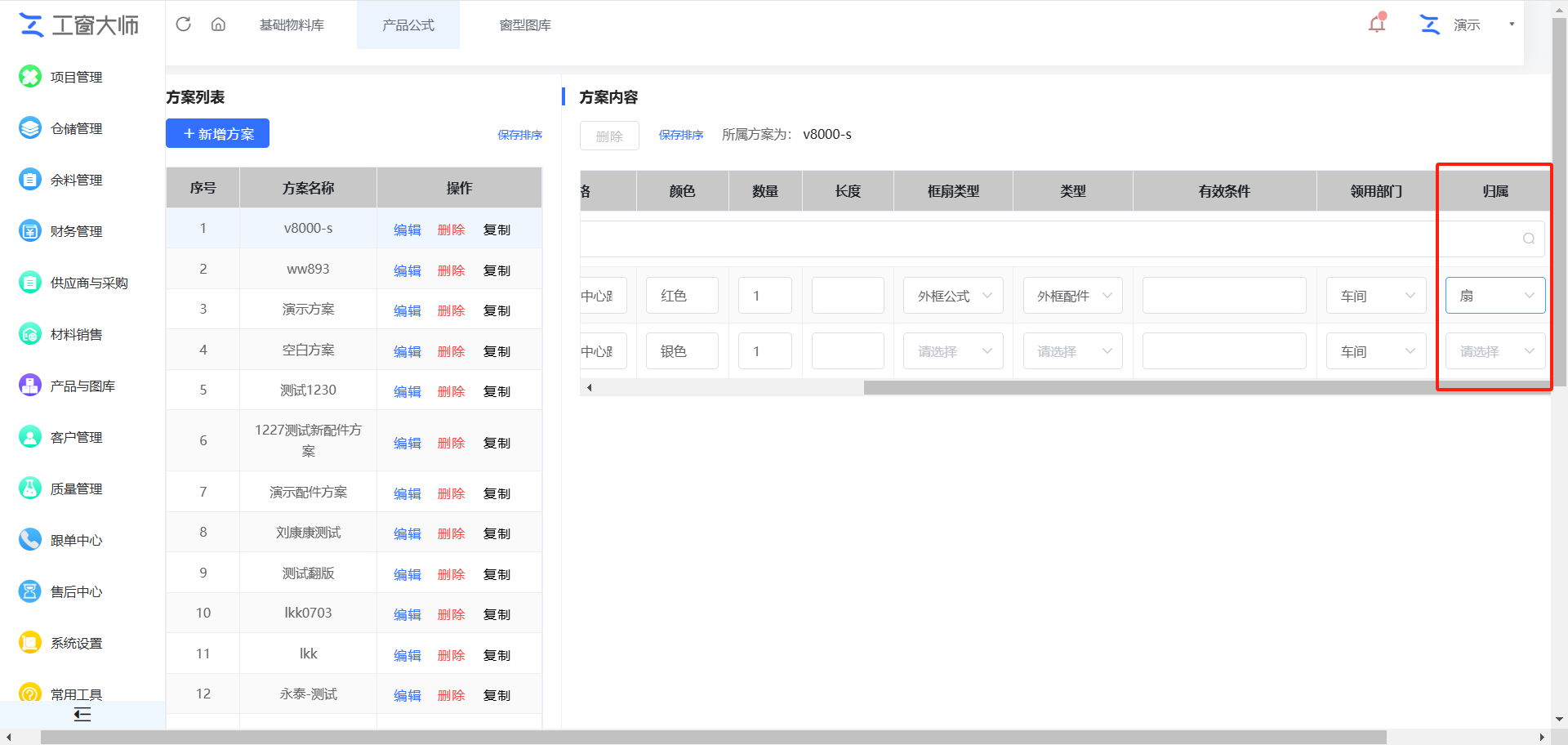Expand 外框配件 type dropdown

[1072, 296]
